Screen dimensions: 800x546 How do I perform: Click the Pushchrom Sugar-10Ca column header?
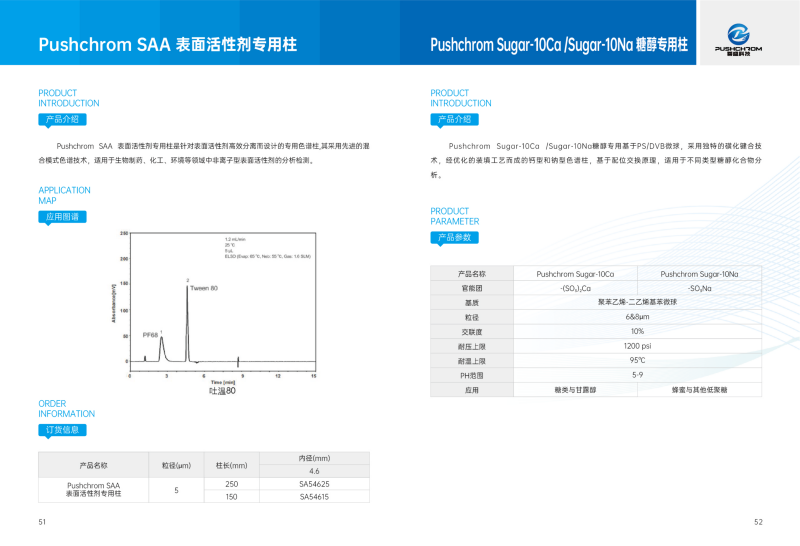(x=575, y=273)
